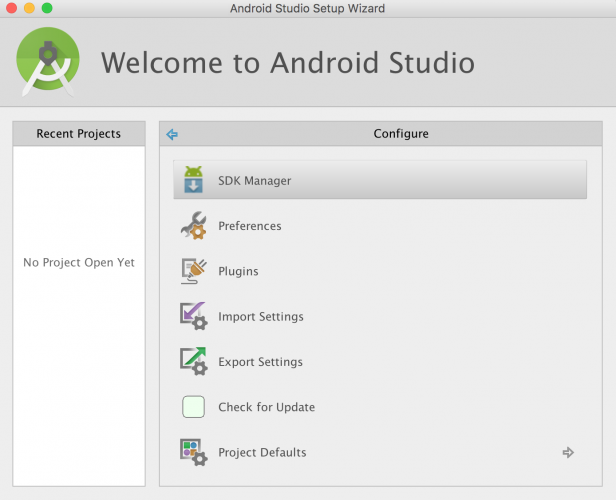Click the Android Studio logo
The image size is (616, 500).
[48, 62]
